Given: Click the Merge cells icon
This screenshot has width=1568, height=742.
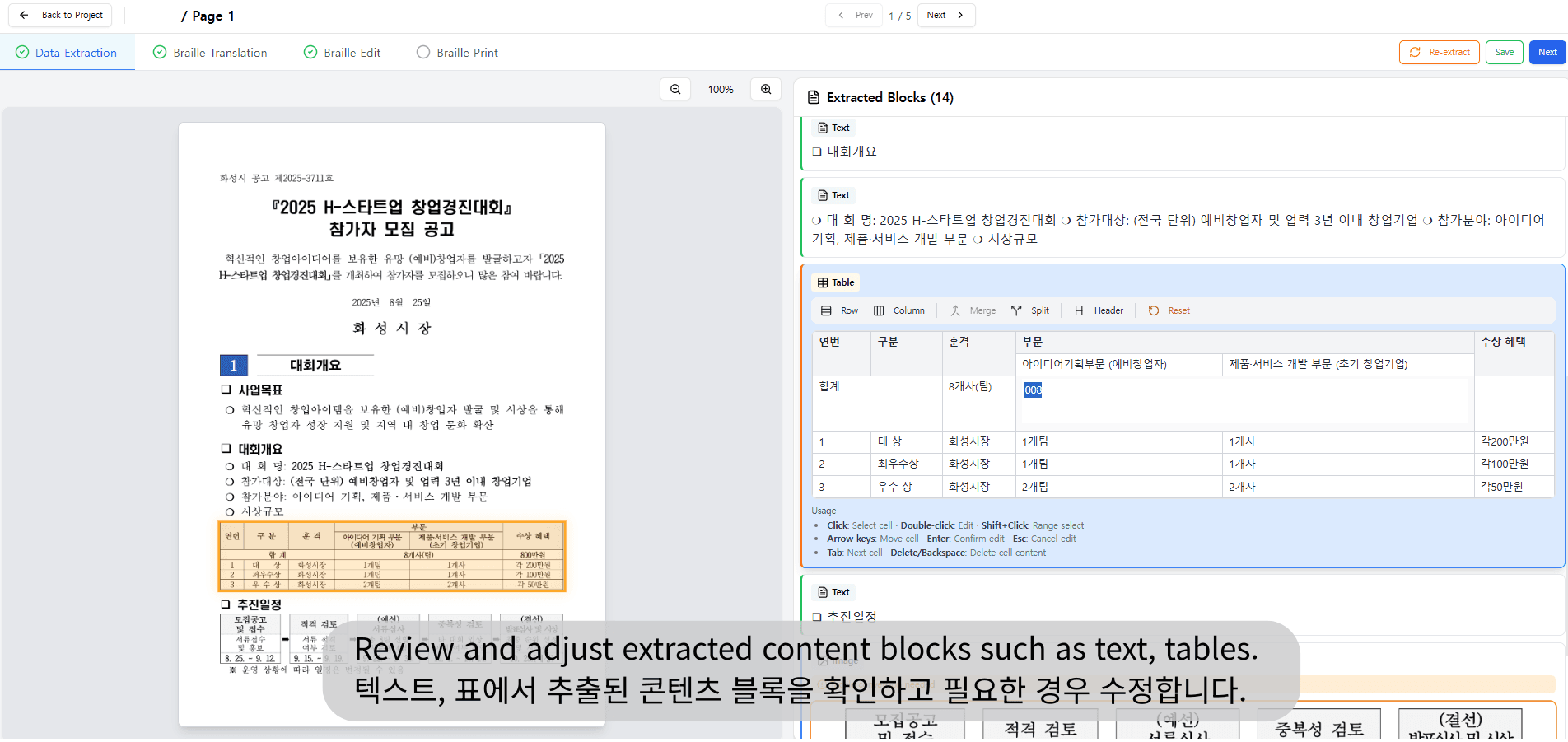Looking at the screenshot, I should click(x=955, y=310).
